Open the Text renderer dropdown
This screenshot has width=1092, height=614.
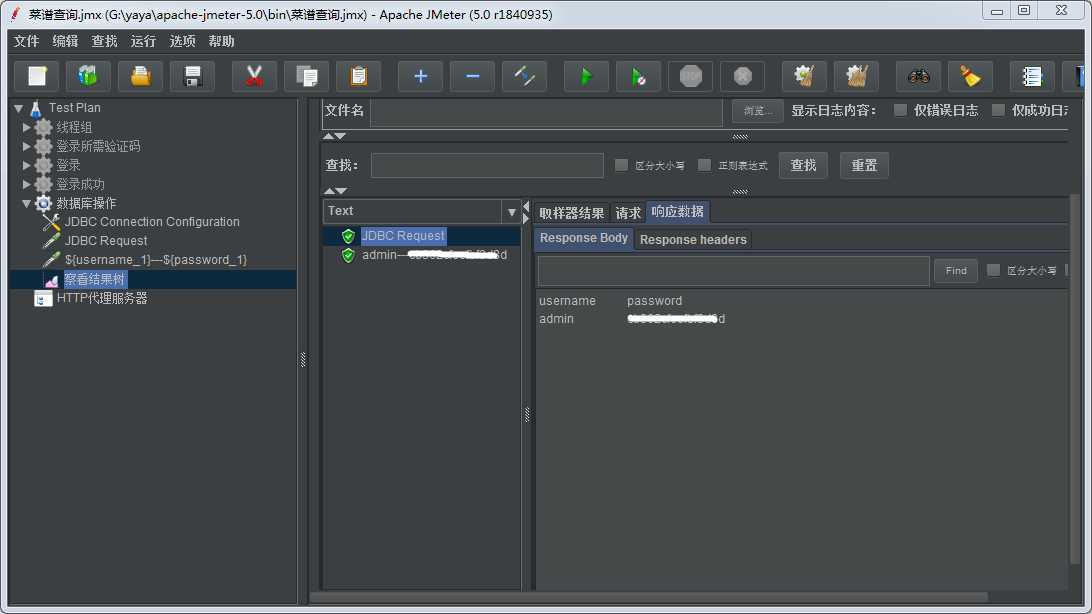click(x=511, y=212)
